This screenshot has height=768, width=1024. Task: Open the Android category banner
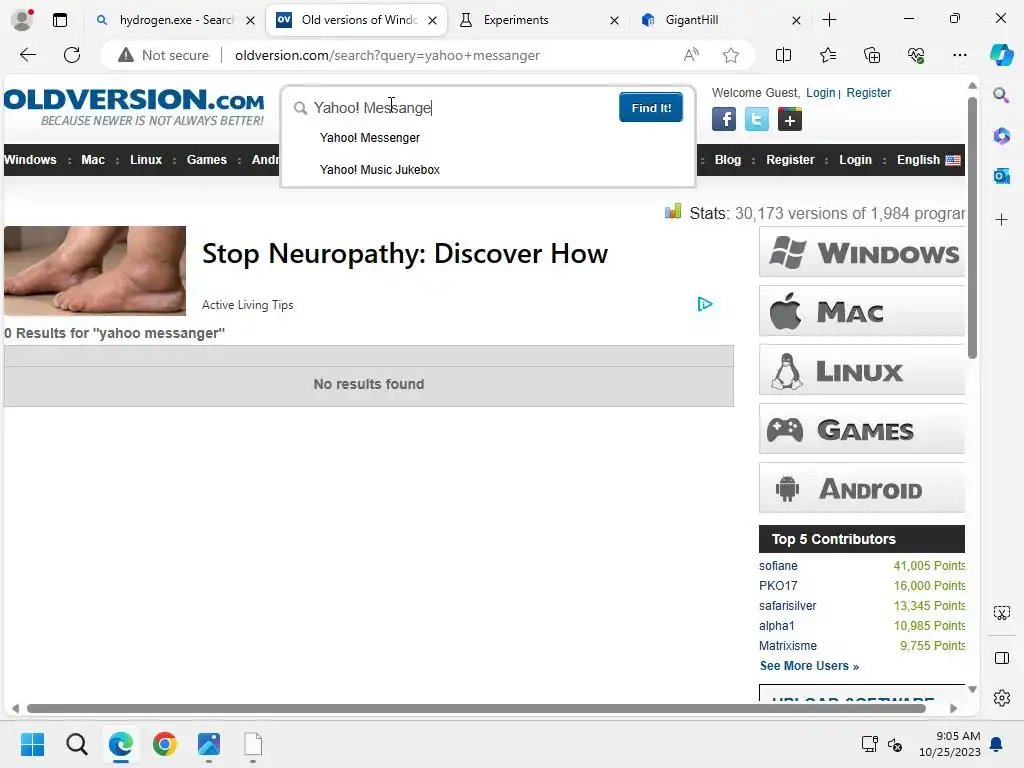tap(861, 488)
